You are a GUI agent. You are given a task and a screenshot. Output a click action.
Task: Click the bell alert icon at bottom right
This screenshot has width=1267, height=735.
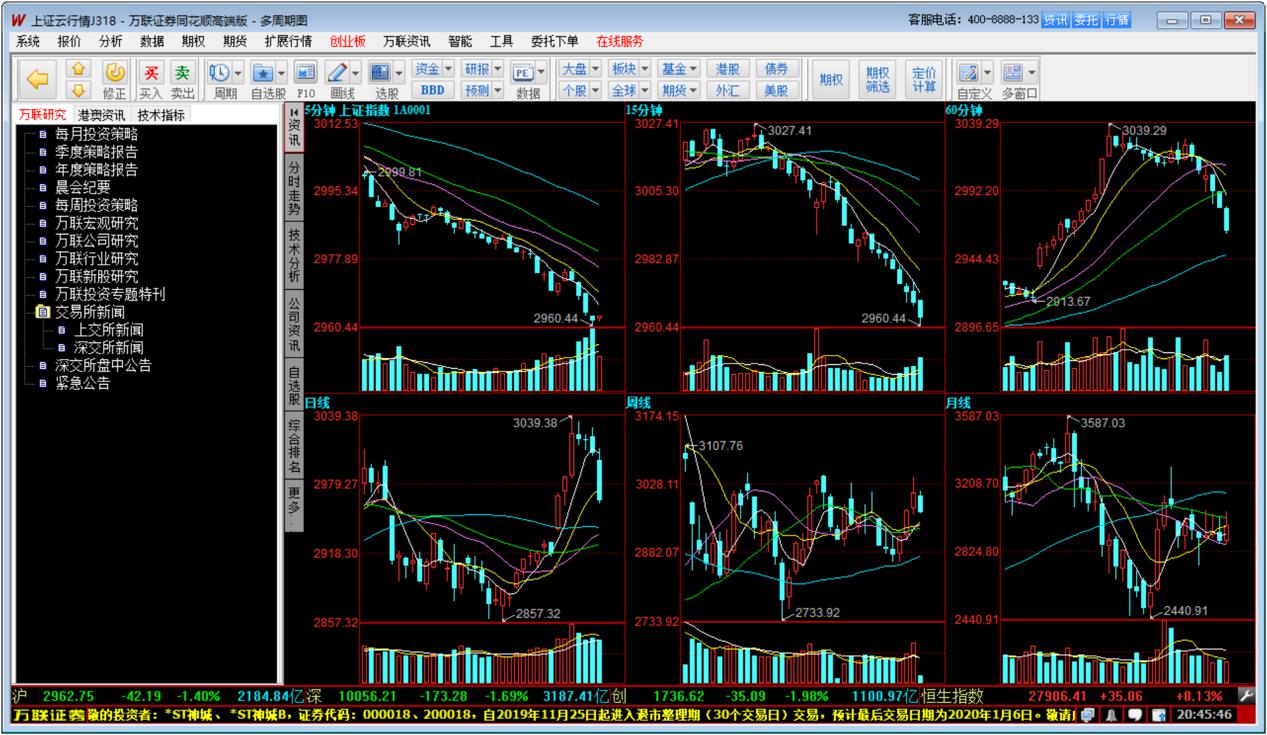point(1113,716)
